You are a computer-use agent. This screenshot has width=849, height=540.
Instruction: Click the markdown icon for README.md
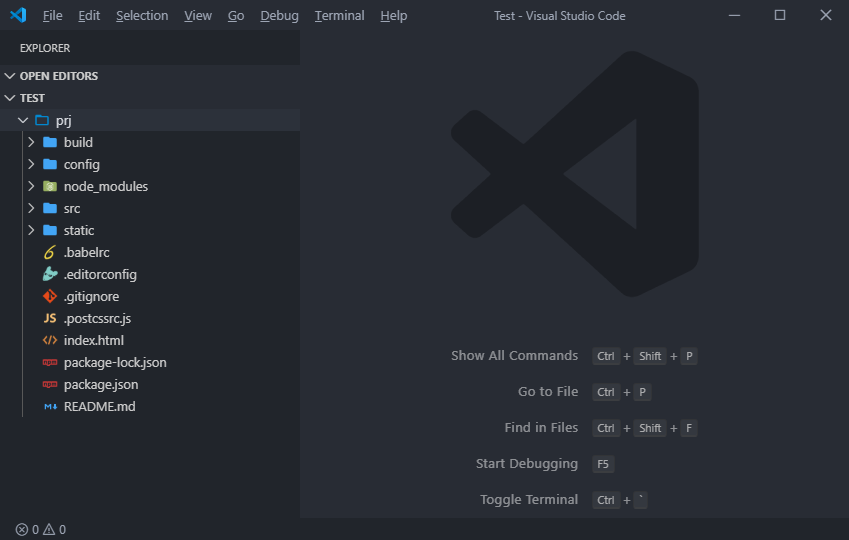click(x=50, y=407)
